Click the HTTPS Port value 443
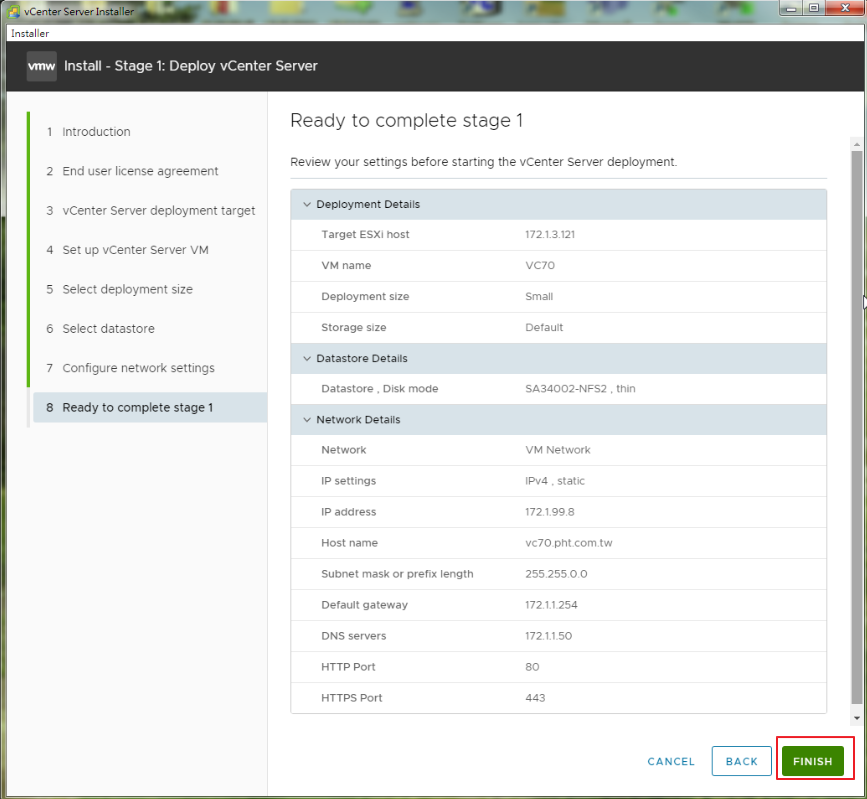Viewport: 867px width, 799px height. click(x=535, y=698)
